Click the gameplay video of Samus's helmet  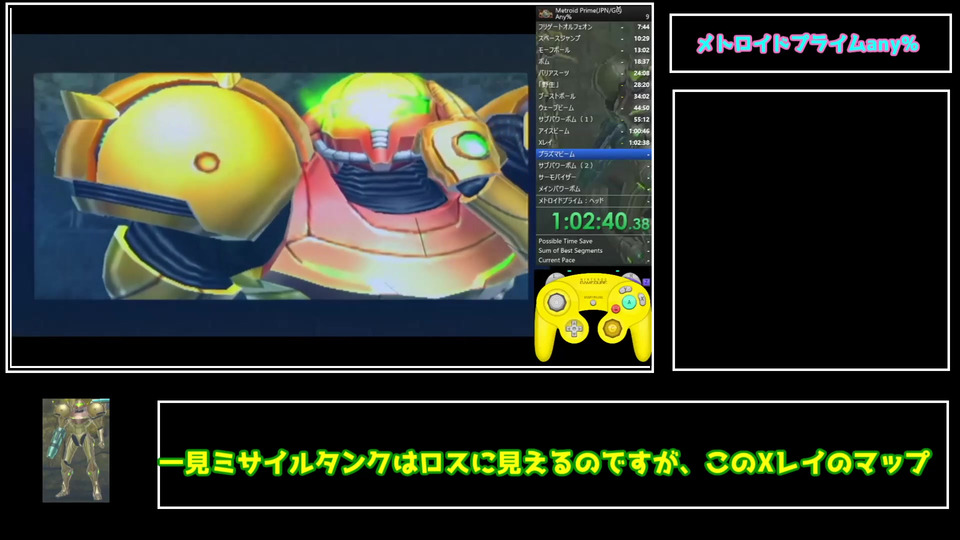(x=281, y=186)
